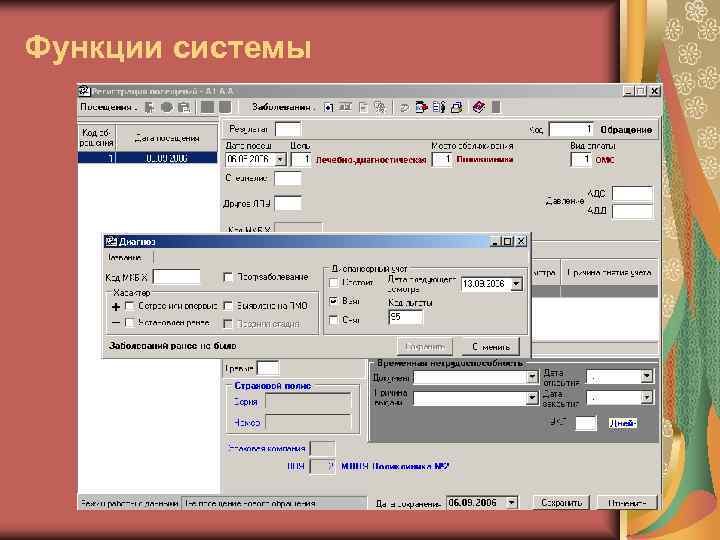720x540 pixels.
Task: Click the blue Дней link
Action: (623, 423)
